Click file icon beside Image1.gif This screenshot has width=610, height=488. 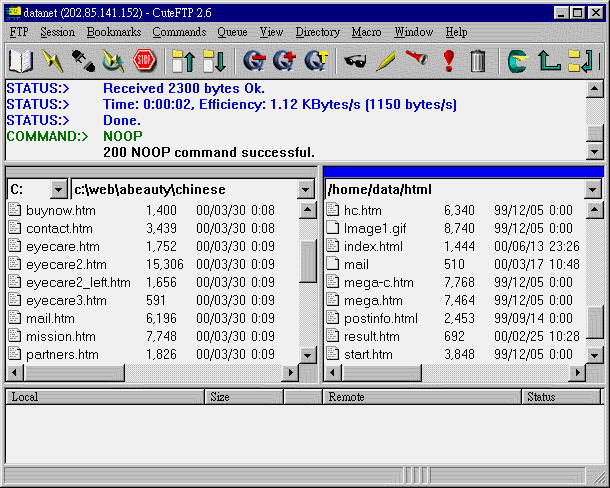[333, 227]
